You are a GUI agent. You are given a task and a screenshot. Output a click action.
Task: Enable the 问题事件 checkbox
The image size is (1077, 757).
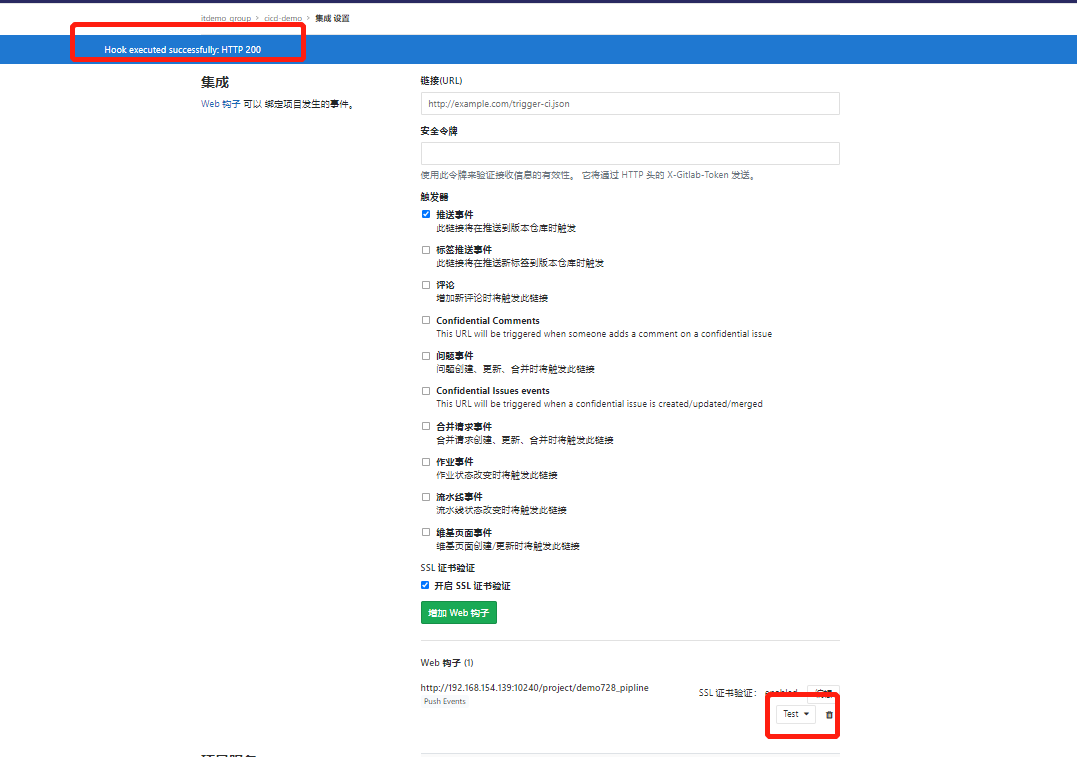426,356
